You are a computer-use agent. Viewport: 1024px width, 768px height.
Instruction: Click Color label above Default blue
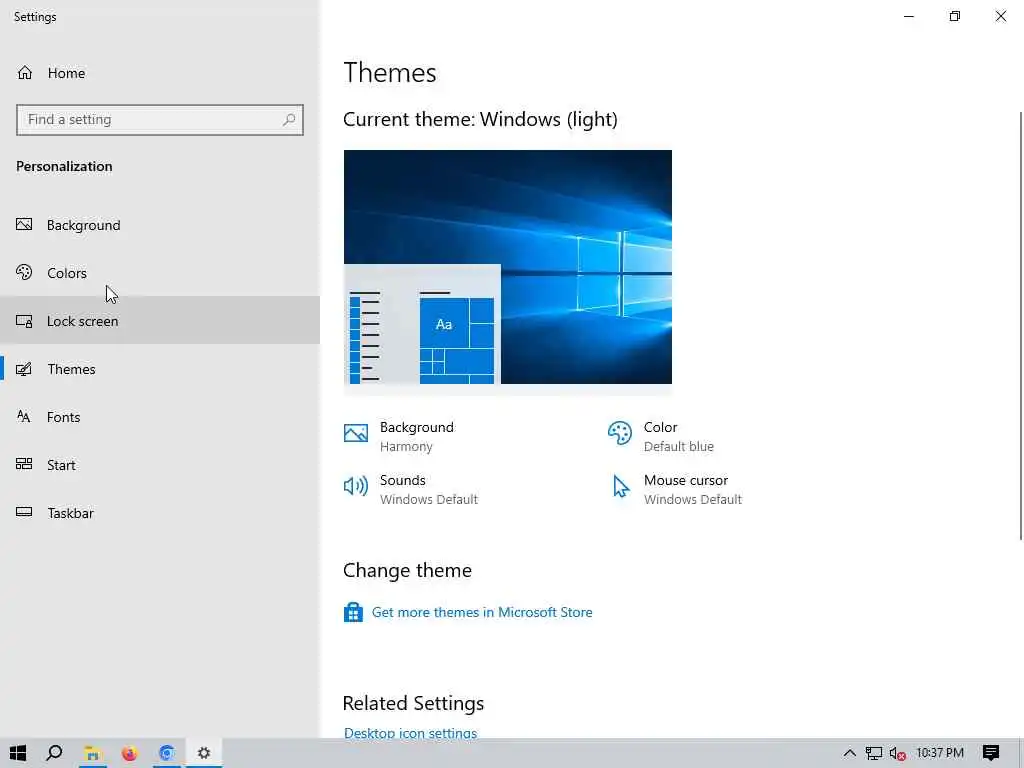coord(660,427)
